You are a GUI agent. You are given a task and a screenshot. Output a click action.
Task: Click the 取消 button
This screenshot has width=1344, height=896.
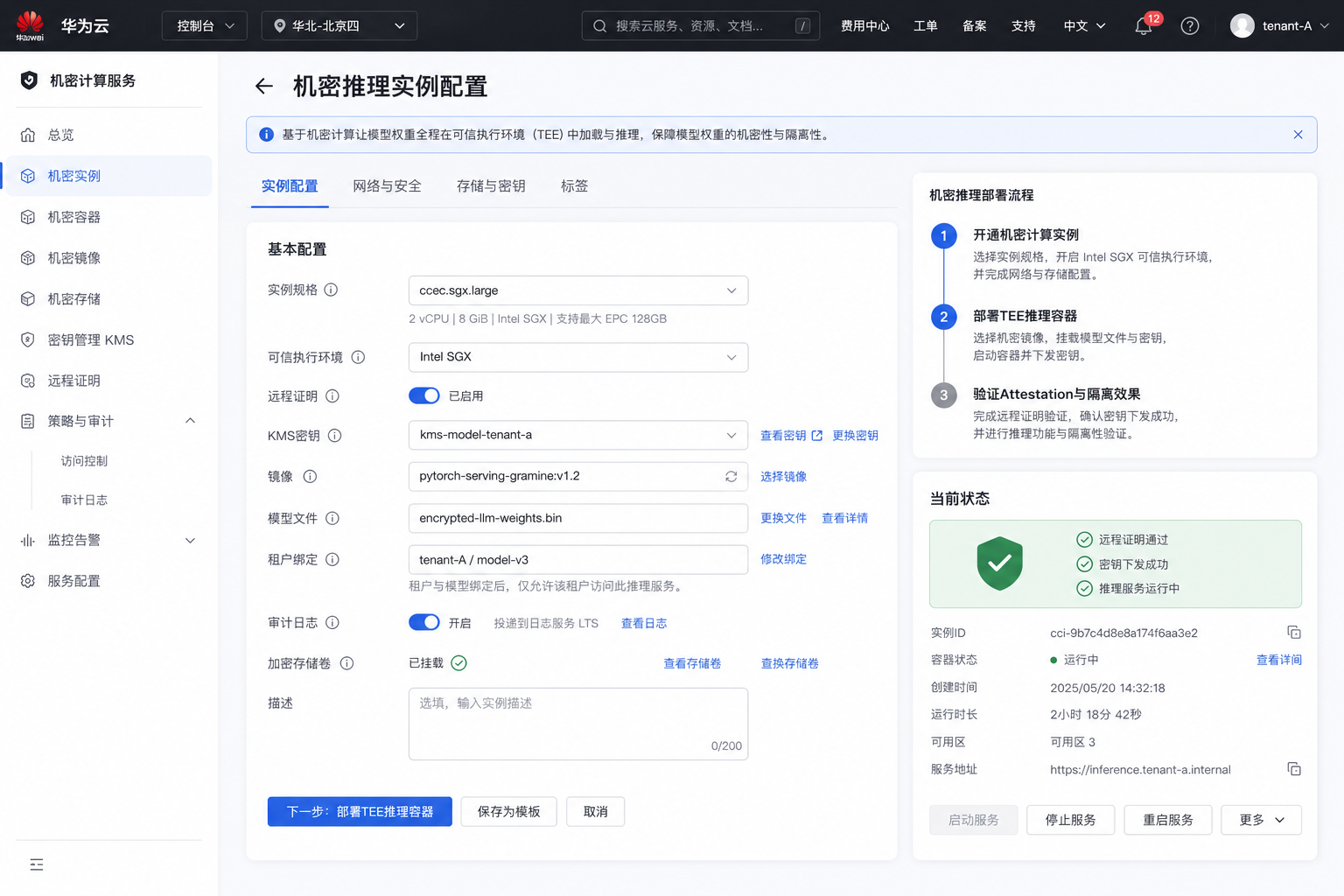[x=595, y=811]
